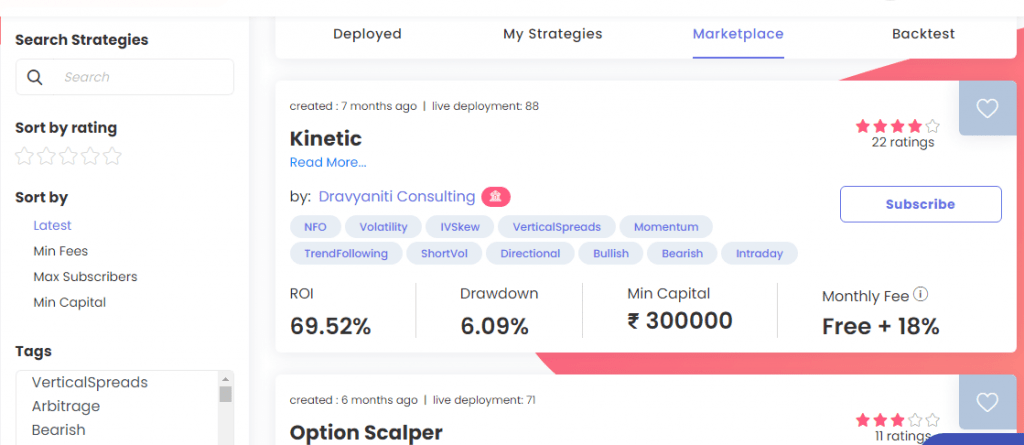This screenshot has height=445, width=1024.
Task: Focus the Search Strategies input field
Action: point(125,77)
